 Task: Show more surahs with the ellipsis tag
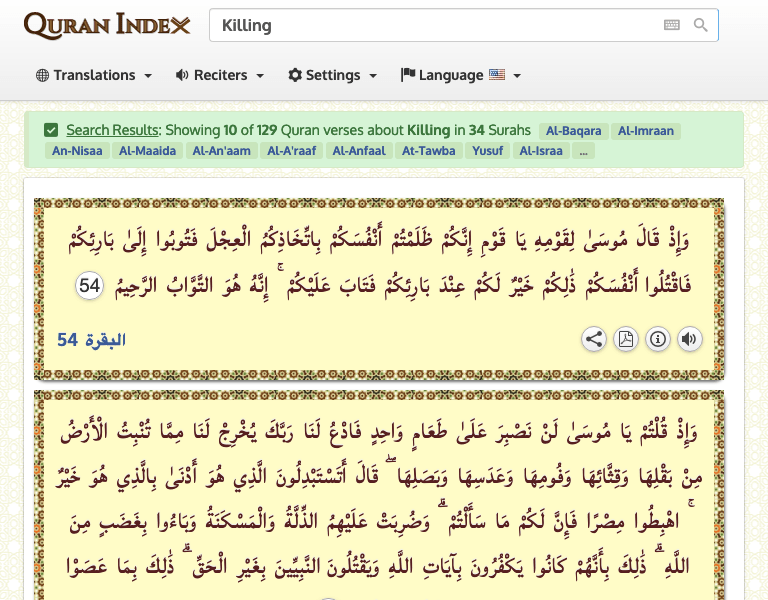[584, 151]
